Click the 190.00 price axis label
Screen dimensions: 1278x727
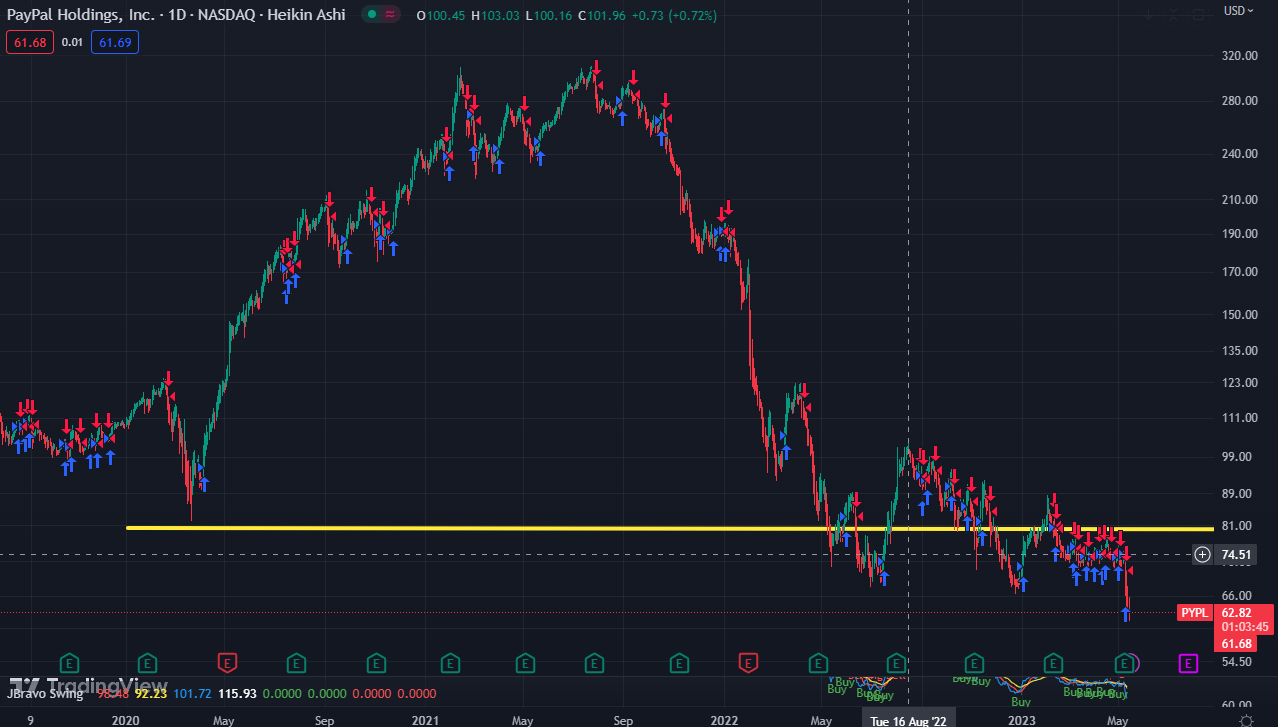[x=1238, y=234]
